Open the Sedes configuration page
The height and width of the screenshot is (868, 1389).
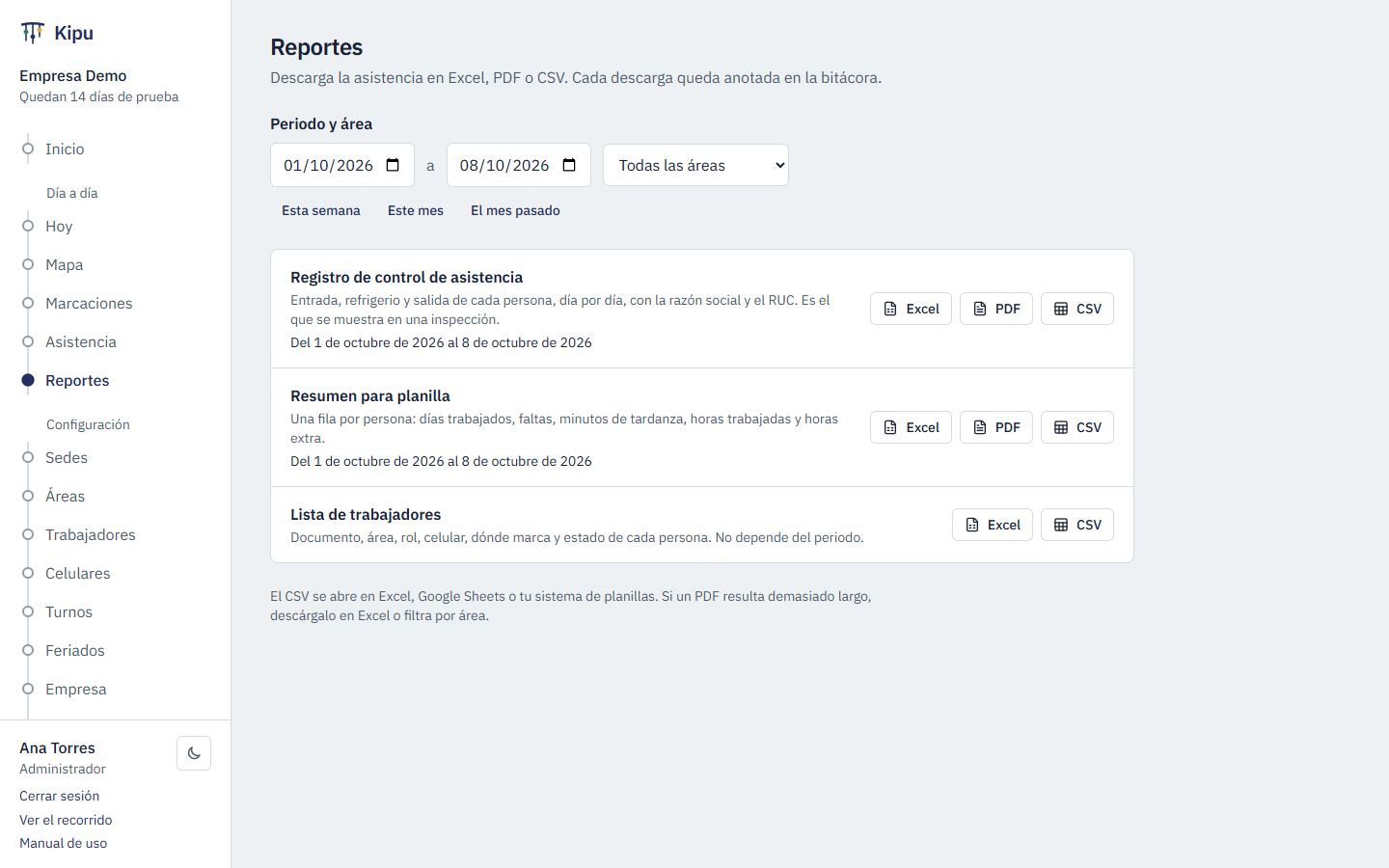(67, 457)
